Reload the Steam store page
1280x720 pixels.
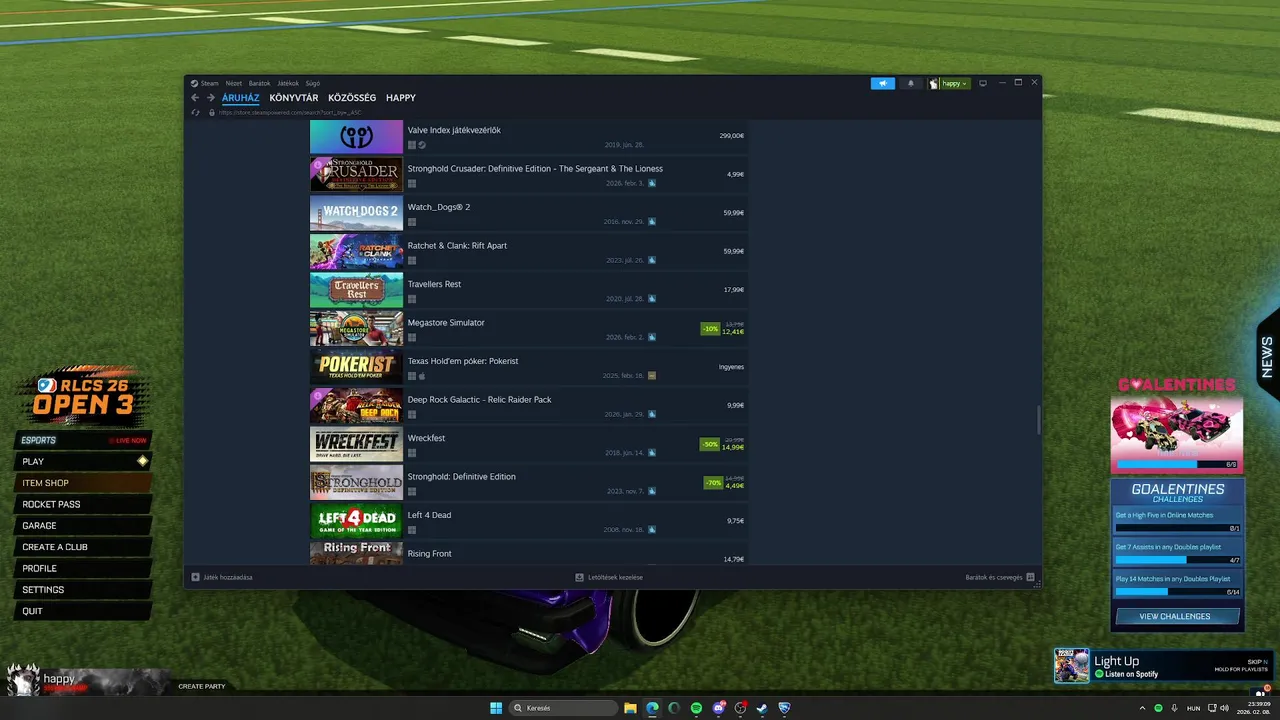pos(196,112)
